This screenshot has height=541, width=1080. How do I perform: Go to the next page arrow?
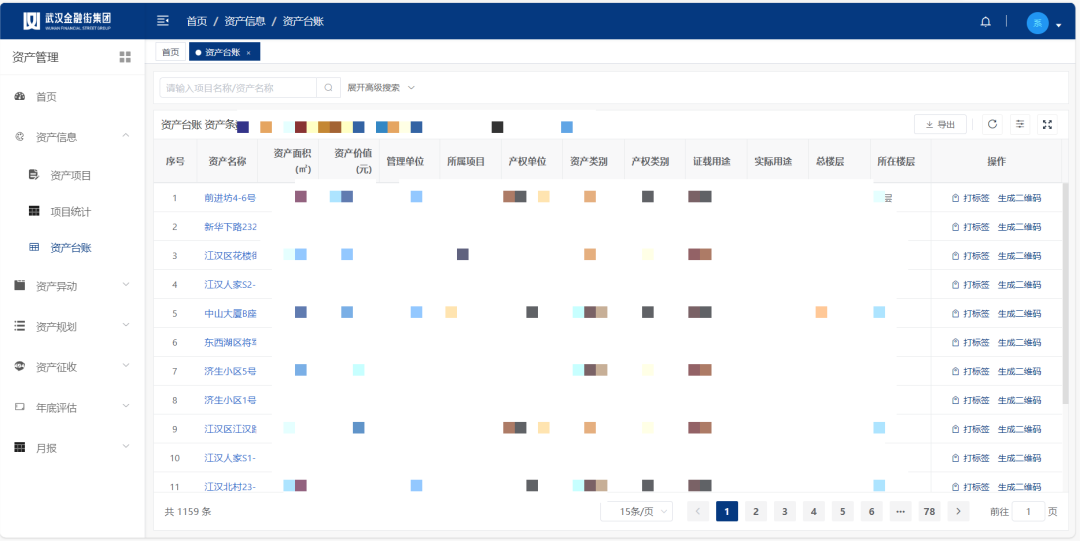[x=958, y=511]
